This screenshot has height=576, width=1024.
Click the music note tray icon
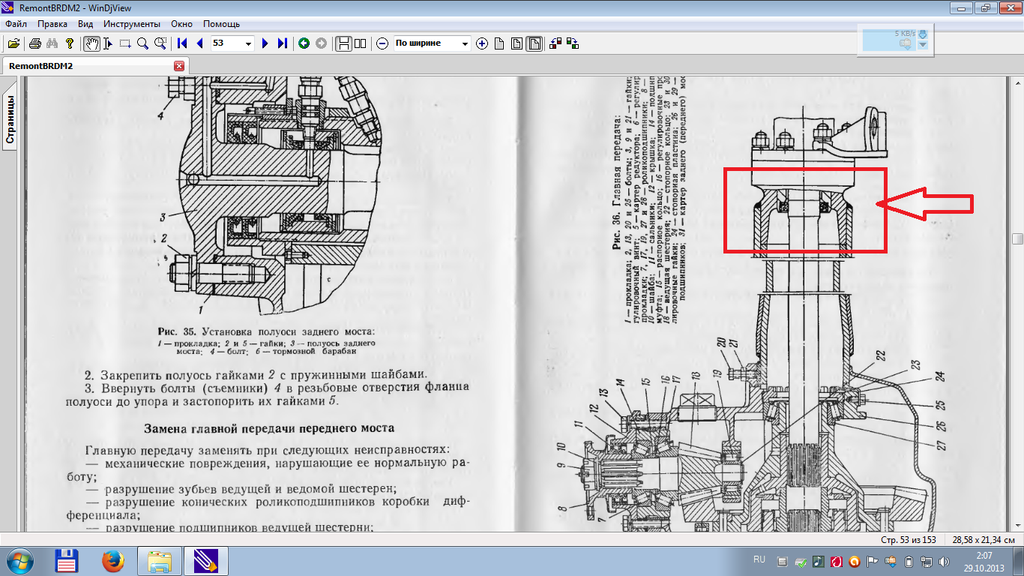pyautogui.click(x=818, y=562)
